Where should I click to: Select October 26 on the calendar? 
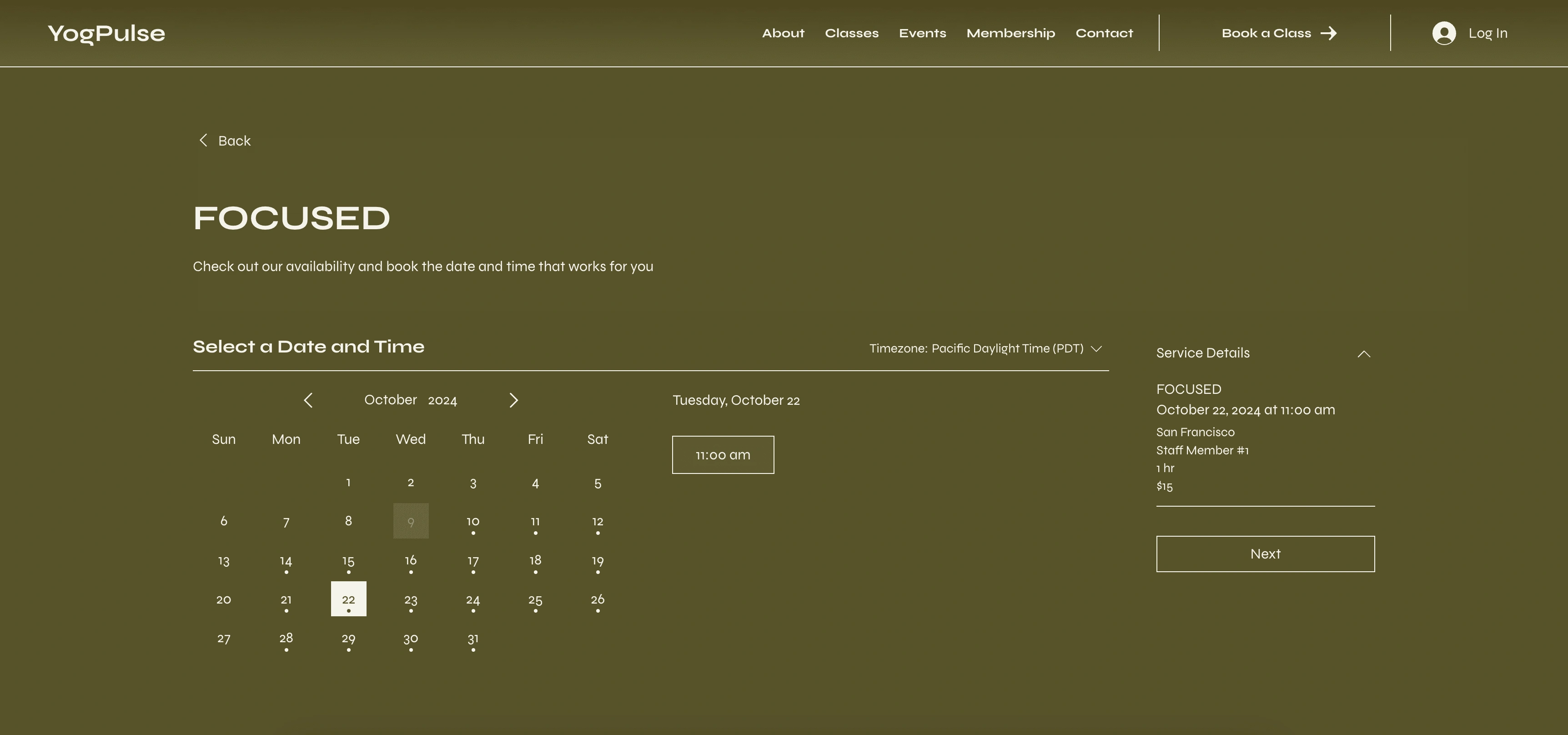click(x=598, y=600)
